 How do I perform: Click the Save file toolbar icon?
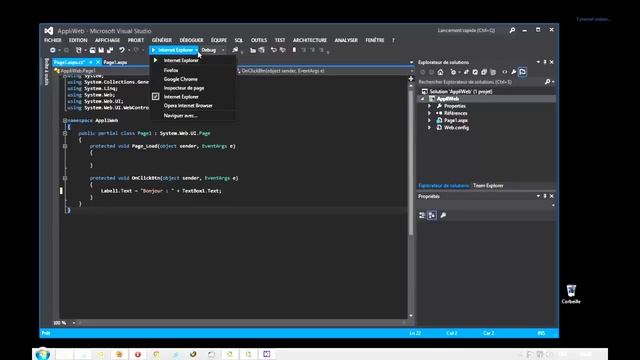click(x=101, y=50)
